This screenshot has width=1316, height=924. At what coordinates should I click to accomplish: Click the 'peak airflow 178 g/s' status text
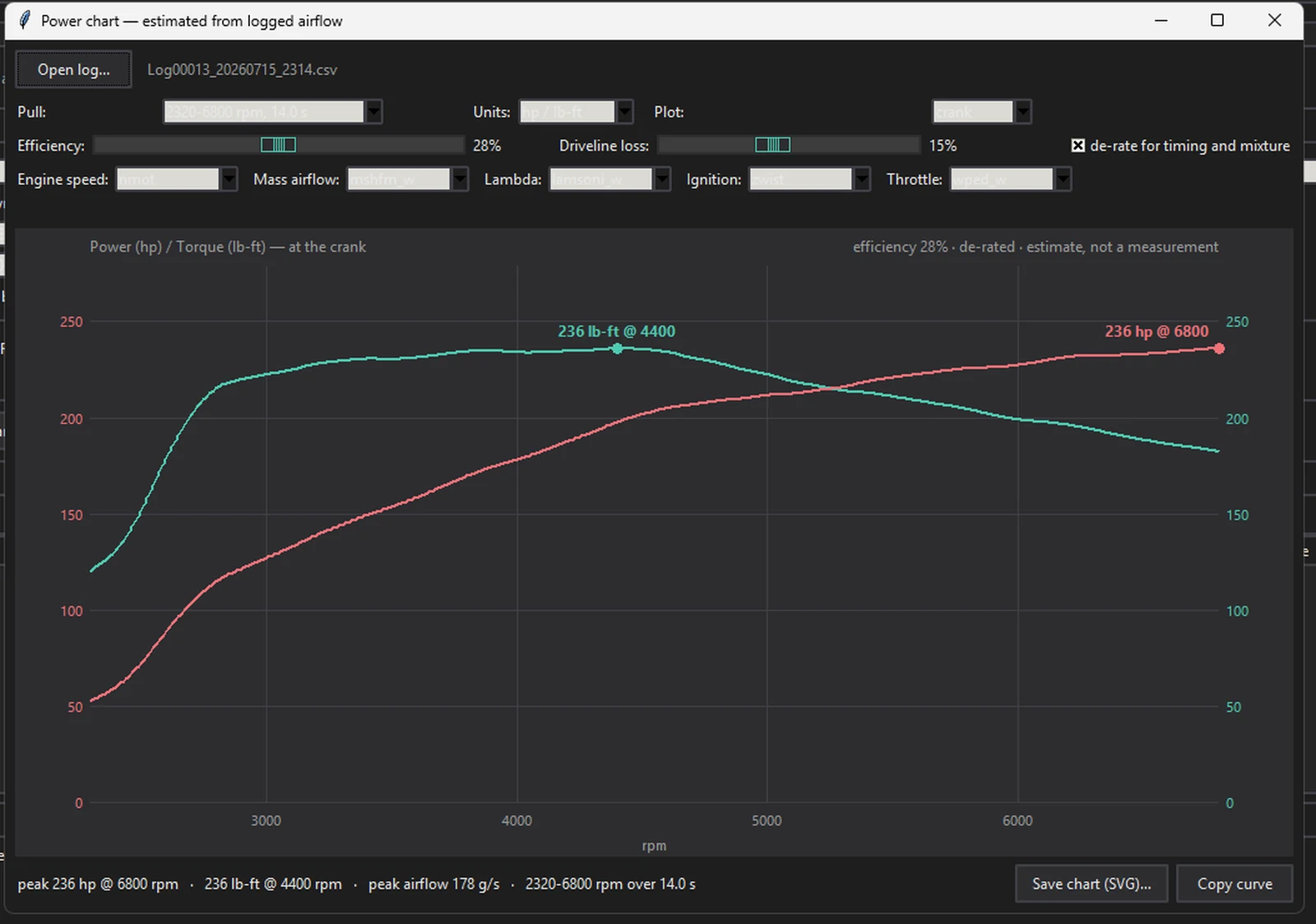(x=433, y=884)
